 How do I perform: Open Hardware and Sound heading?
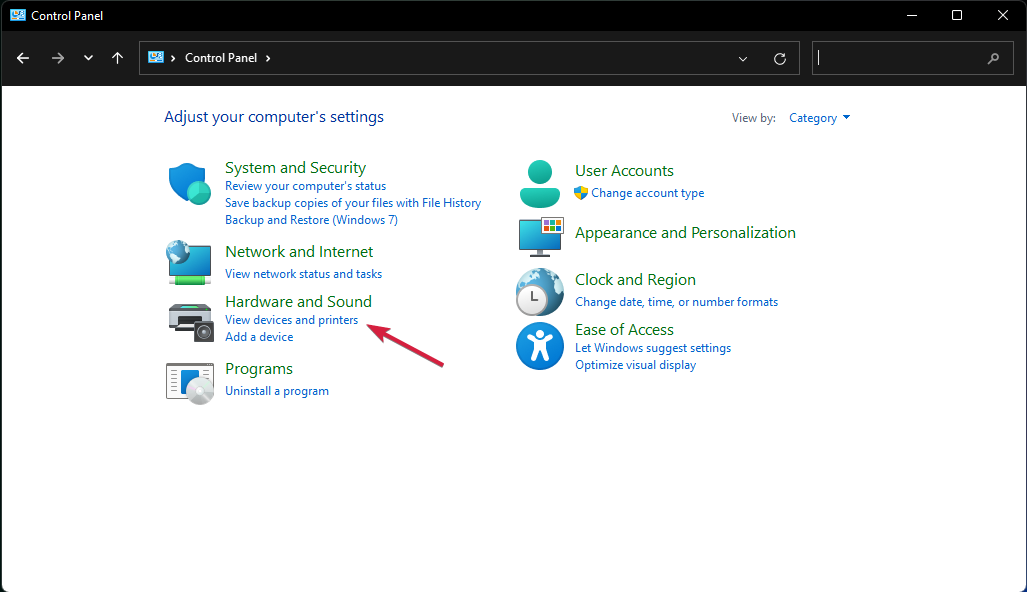(x=298, y=301)
